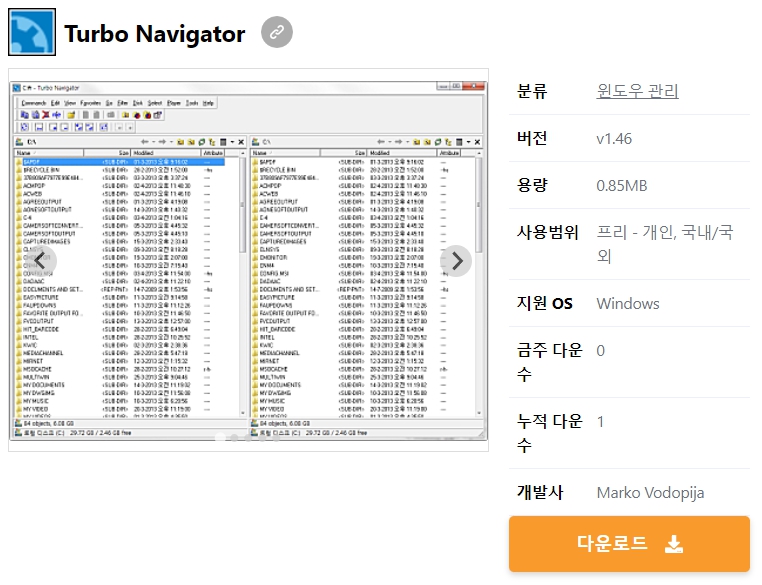This screenshot has width=762, height=585.
Task: Copy page link with the chain icon
Action: click(277, 33)
